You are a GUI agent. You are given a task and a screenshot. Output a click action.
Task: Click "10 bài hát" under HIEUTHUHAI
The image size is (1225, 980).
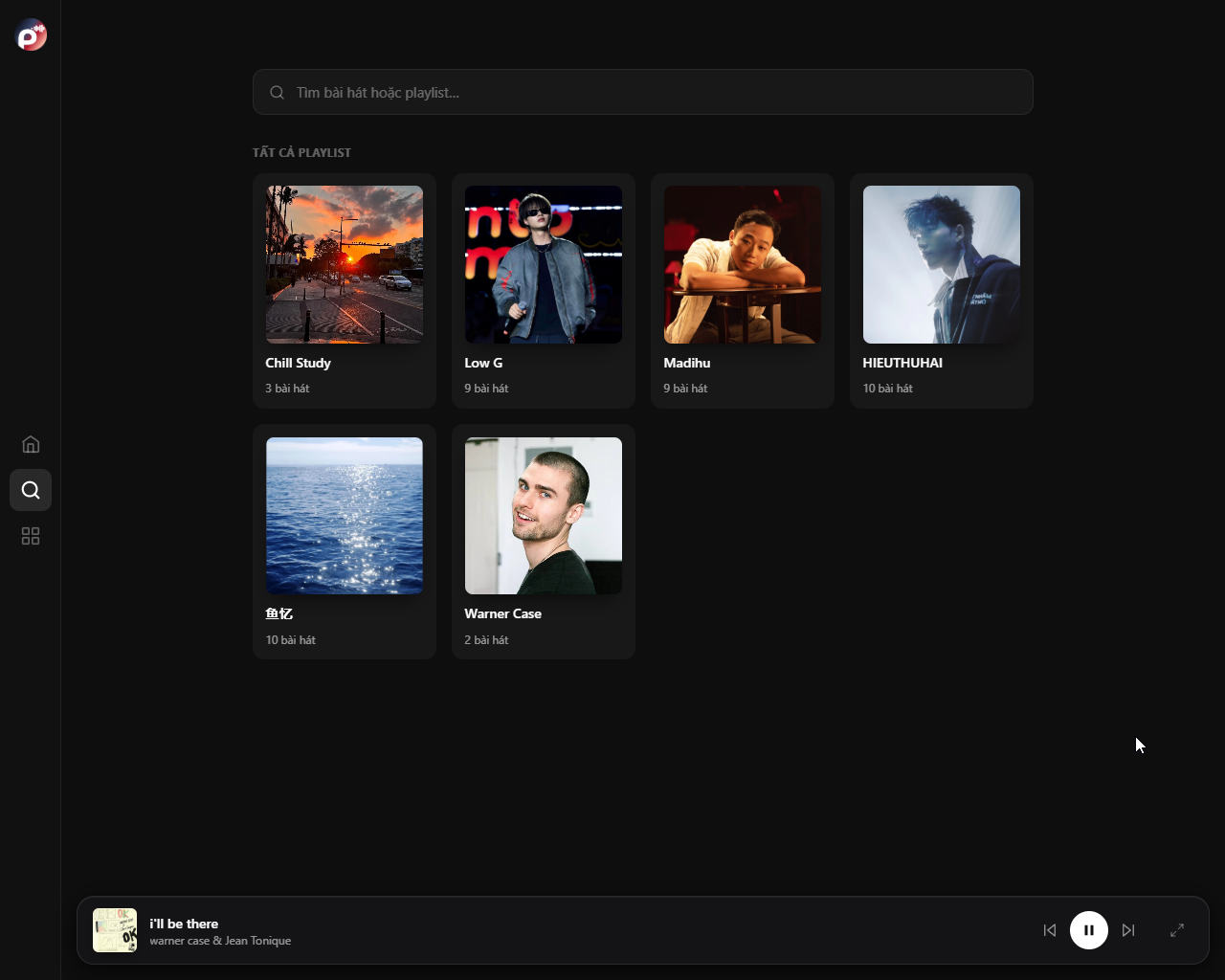point(888,388)
